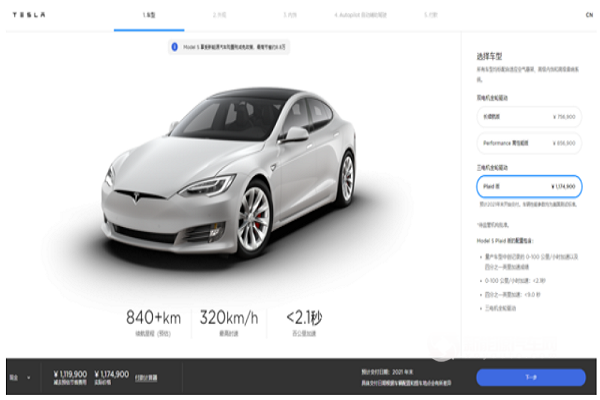Go to the third configuration step tab
The image size is (600, 400).
290,15
